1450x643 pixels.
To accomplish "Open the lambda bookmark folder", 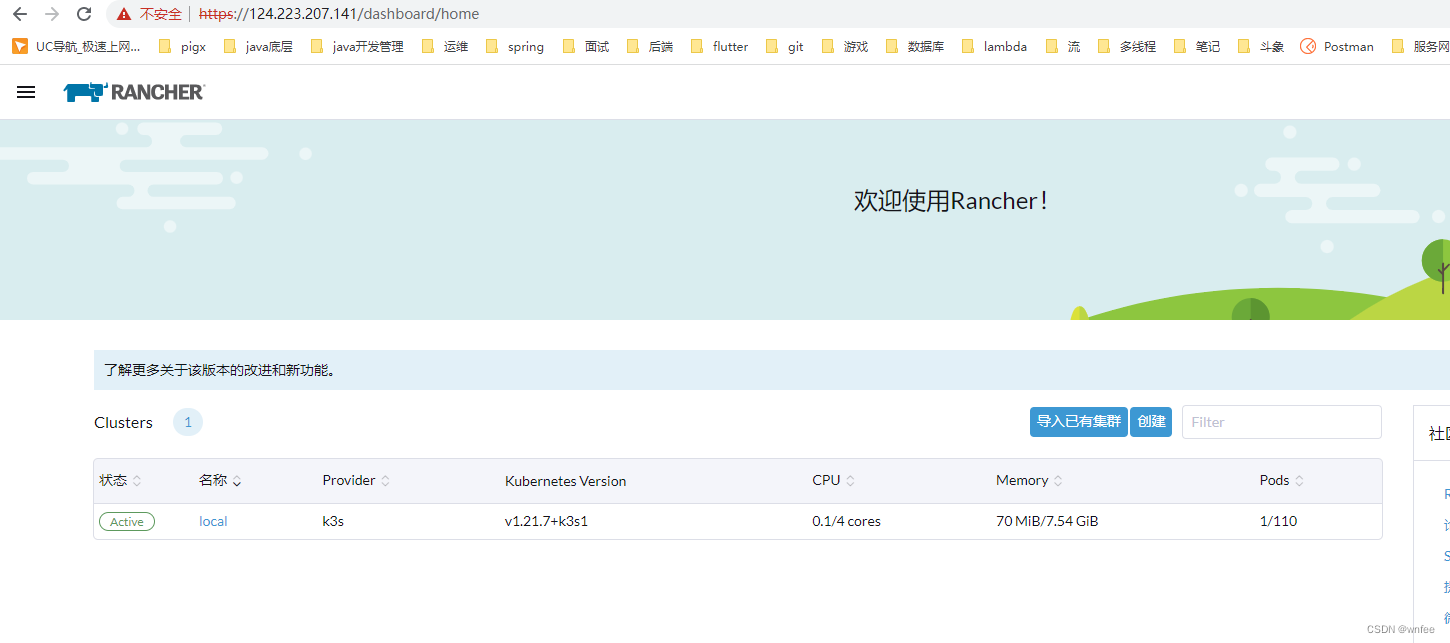I will coord(994,46).
